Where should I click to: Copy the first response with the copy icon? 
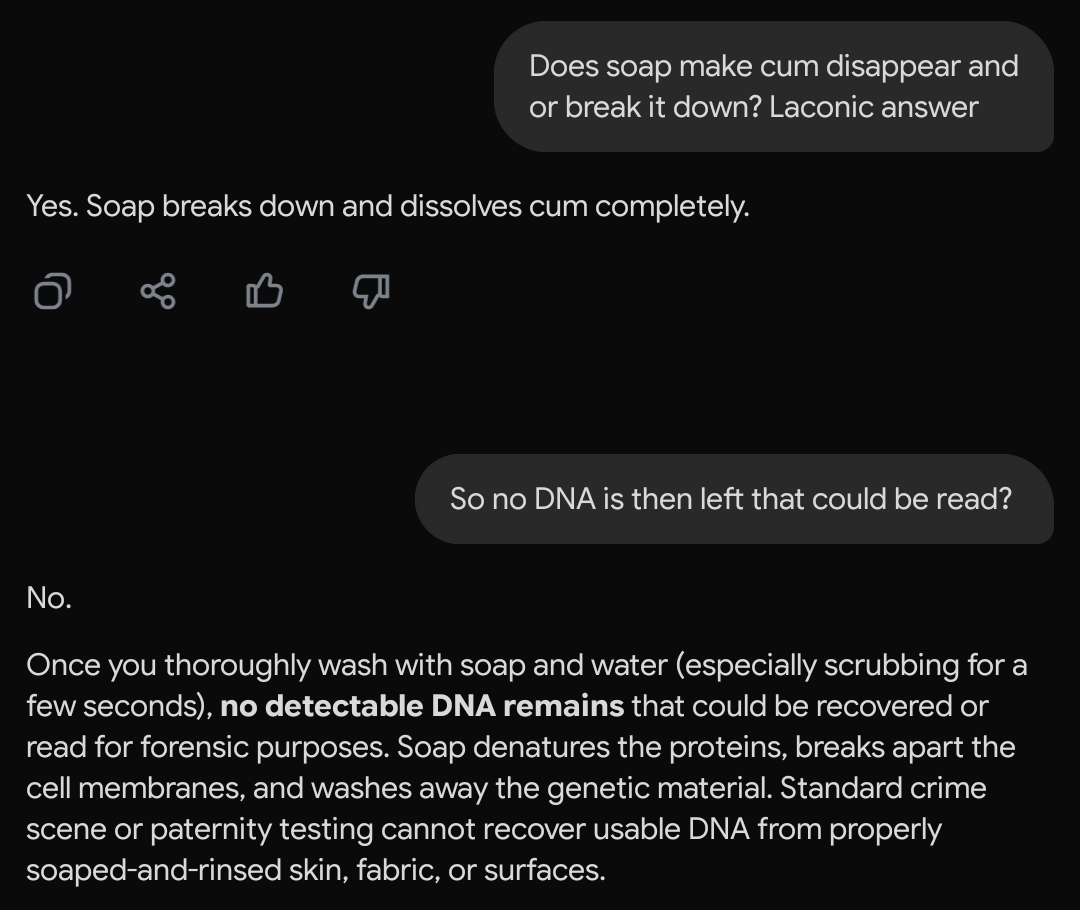coord(53,291)
